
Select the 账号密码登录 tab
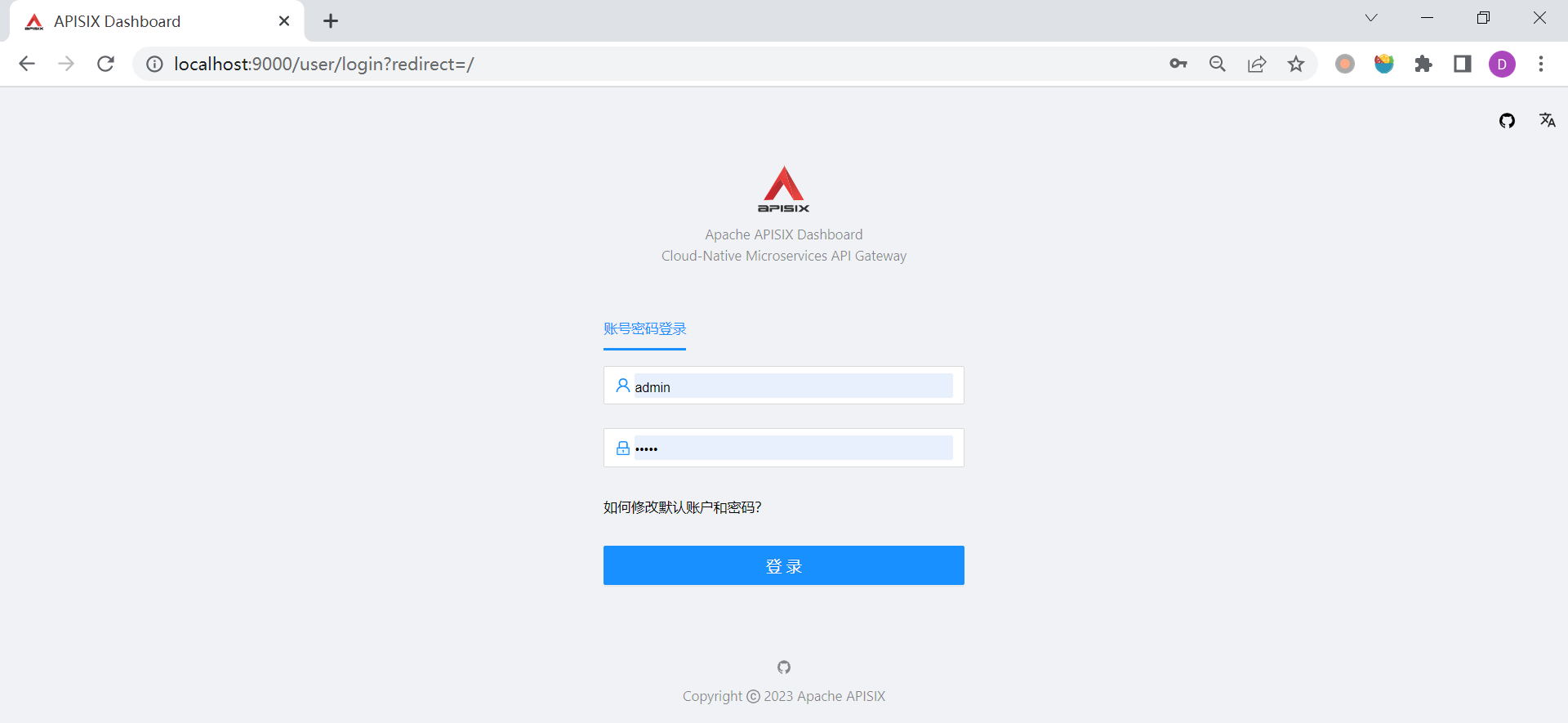point(645,328)
